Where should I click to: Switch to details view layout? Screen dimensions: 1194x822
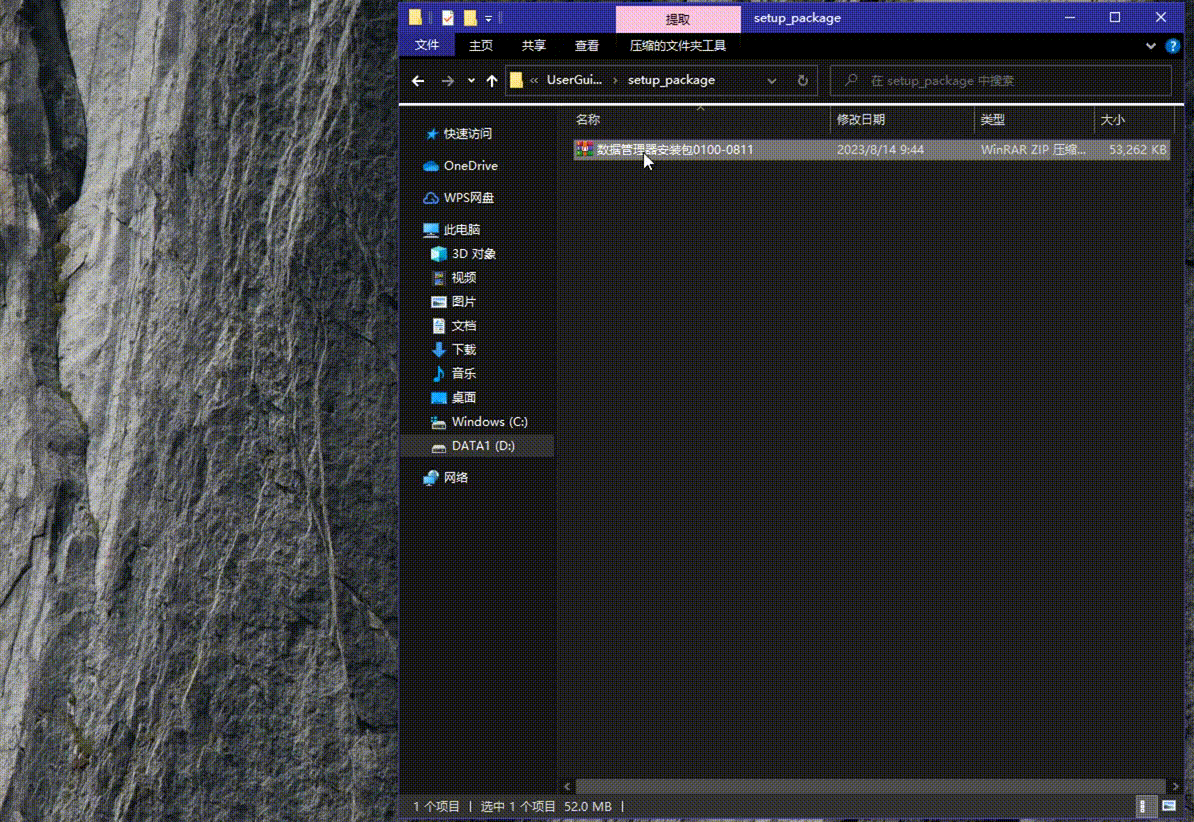[x=1143, y=806]
